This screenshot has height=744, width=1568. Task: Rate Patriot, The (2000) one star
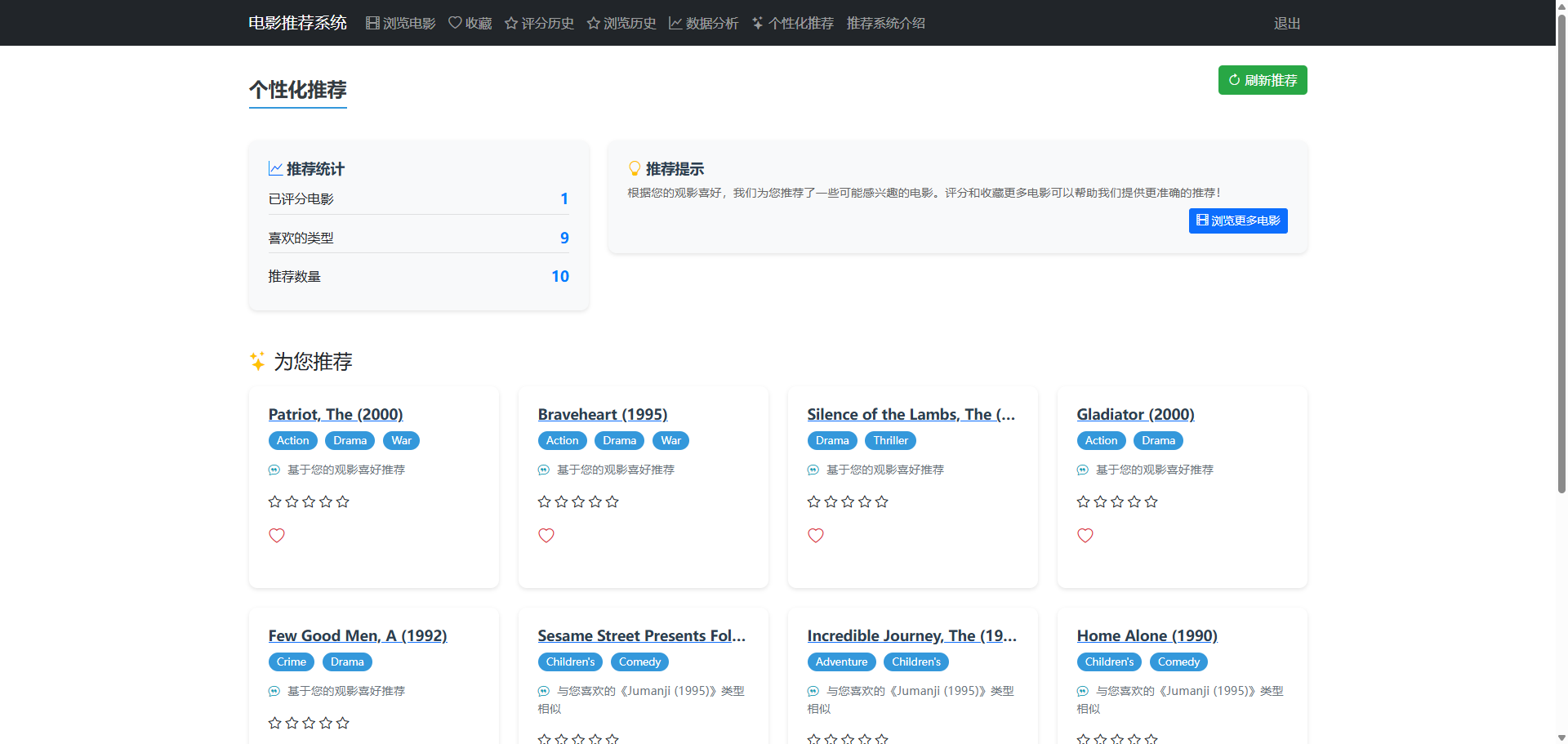[275, 501]
